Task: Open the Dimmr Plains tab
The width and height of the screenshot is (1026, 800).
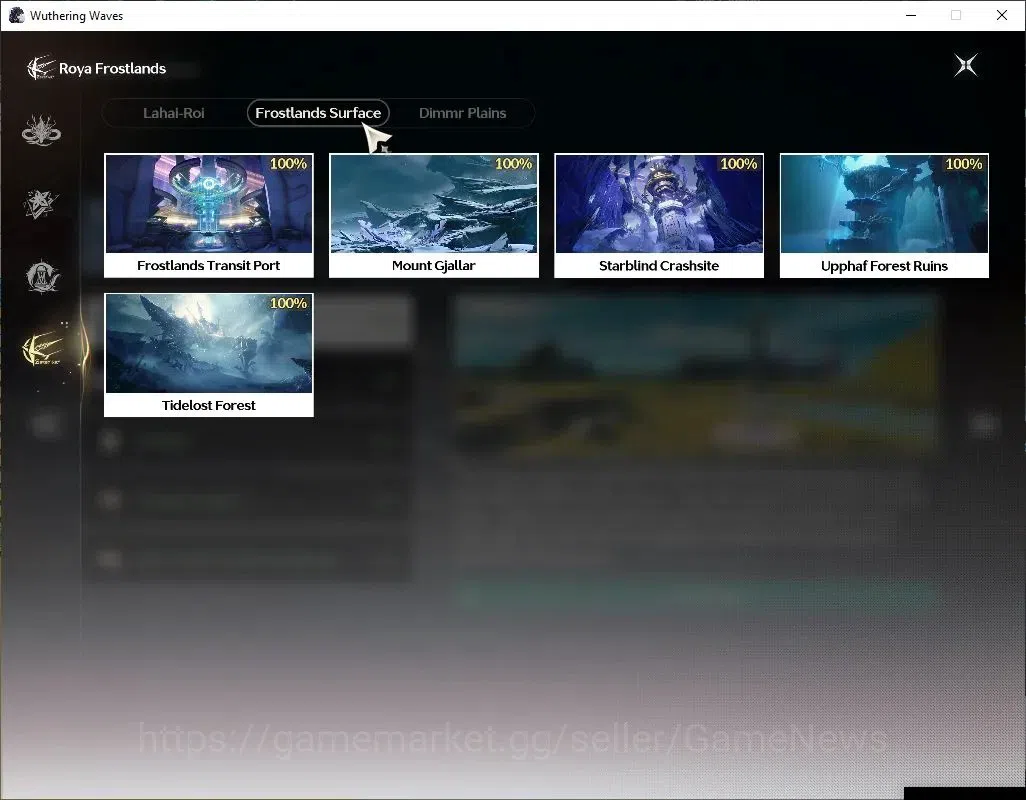Action: (x=462, y=113)
